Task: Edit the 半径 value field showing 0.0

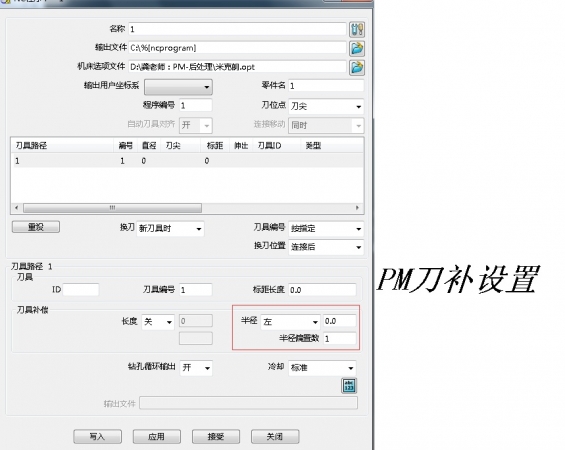Action: (340, 321)
